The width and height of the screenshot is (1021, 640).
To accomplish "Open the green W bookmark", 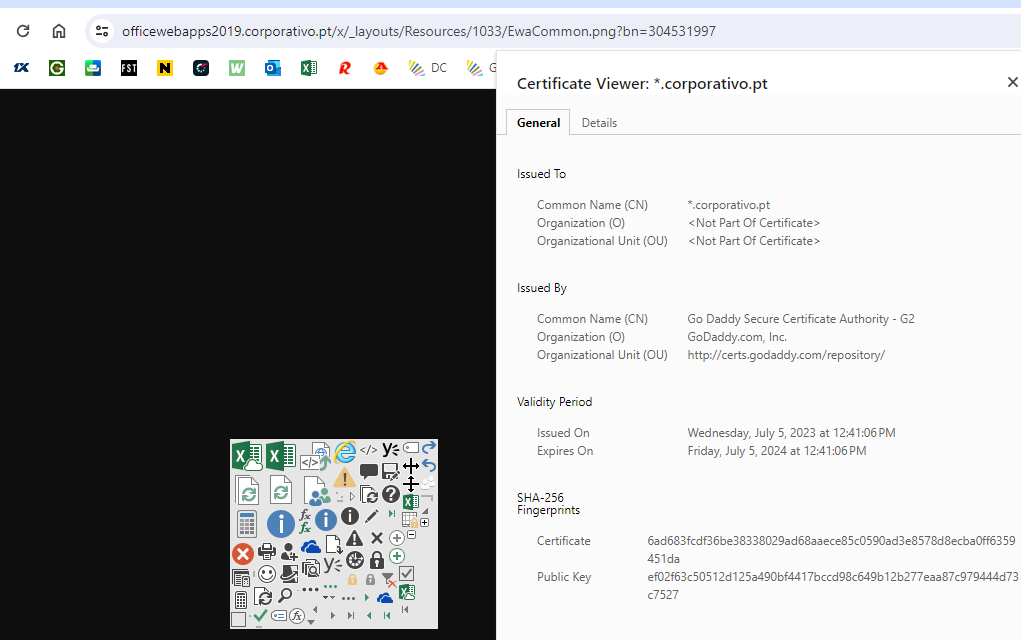I will tap(237, 68).
